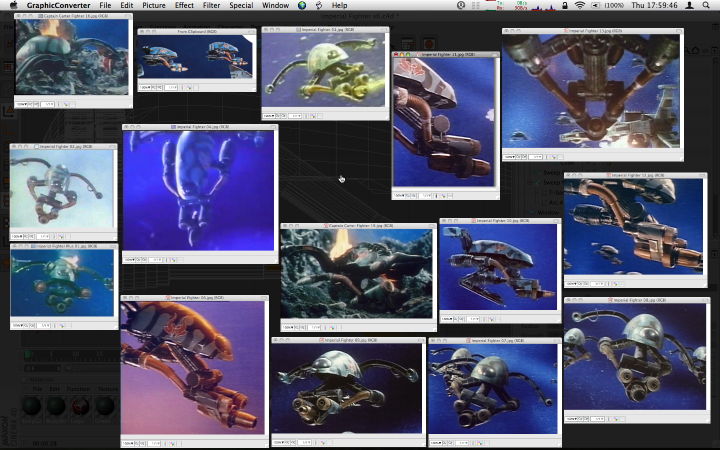The width and height of the screenshot is (720, 450).
Task: Click the From Clipboard window title bar
Action: click(197, 31)
